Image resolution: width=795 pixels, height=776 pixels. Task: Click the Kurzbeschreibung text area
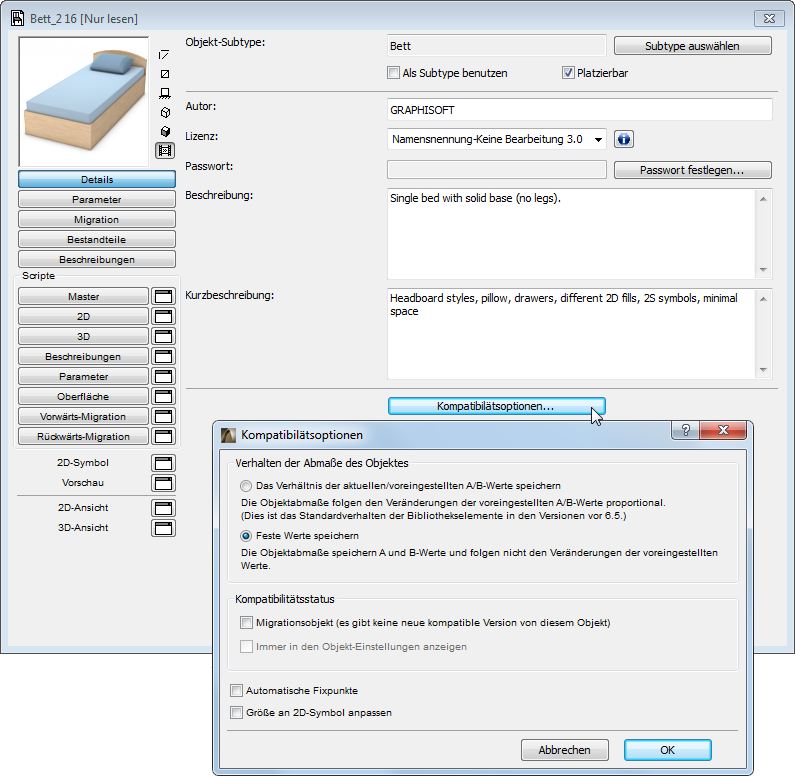571,334
